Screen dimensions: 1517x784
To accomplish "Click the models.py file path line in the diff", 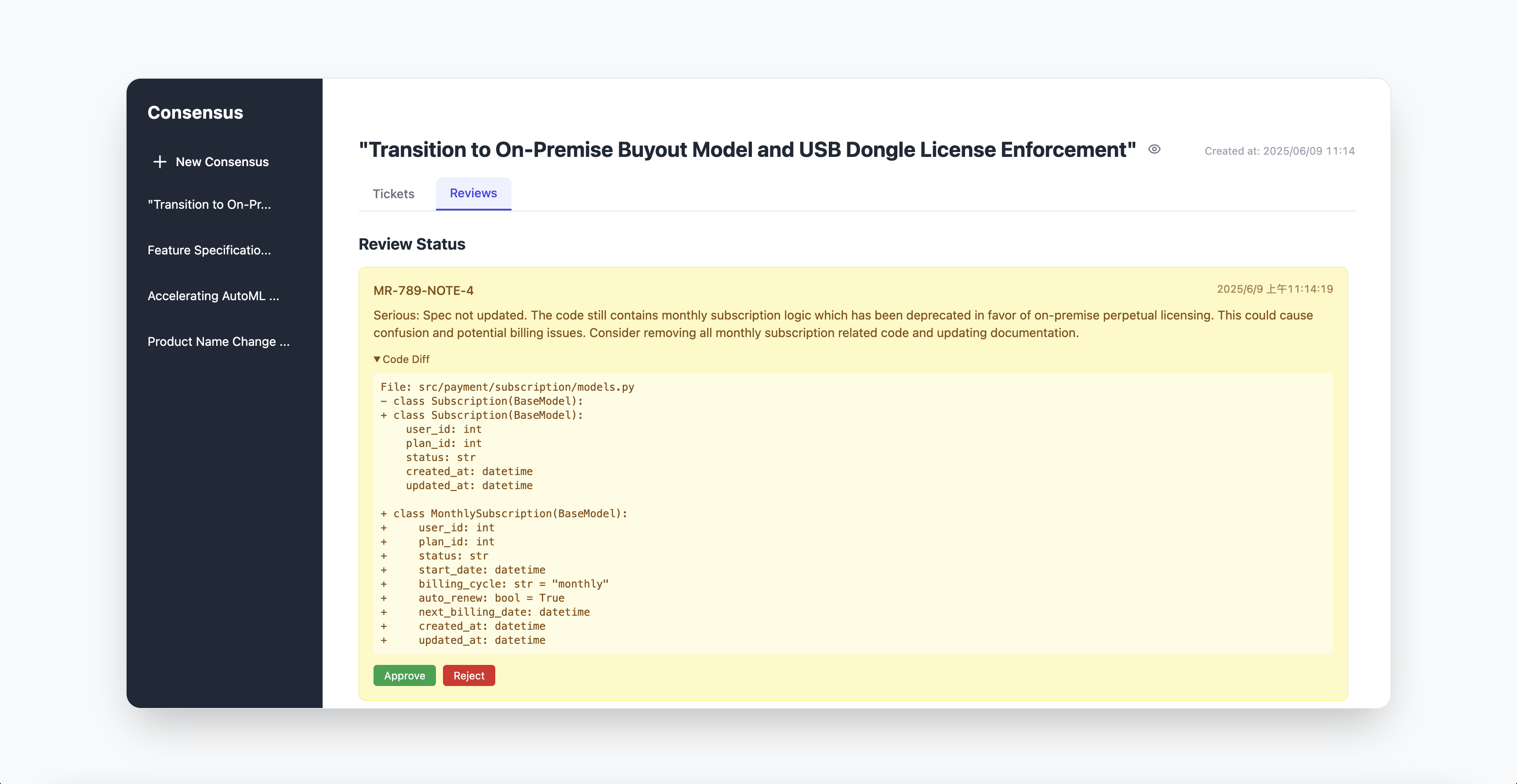I will click(507, 387).
